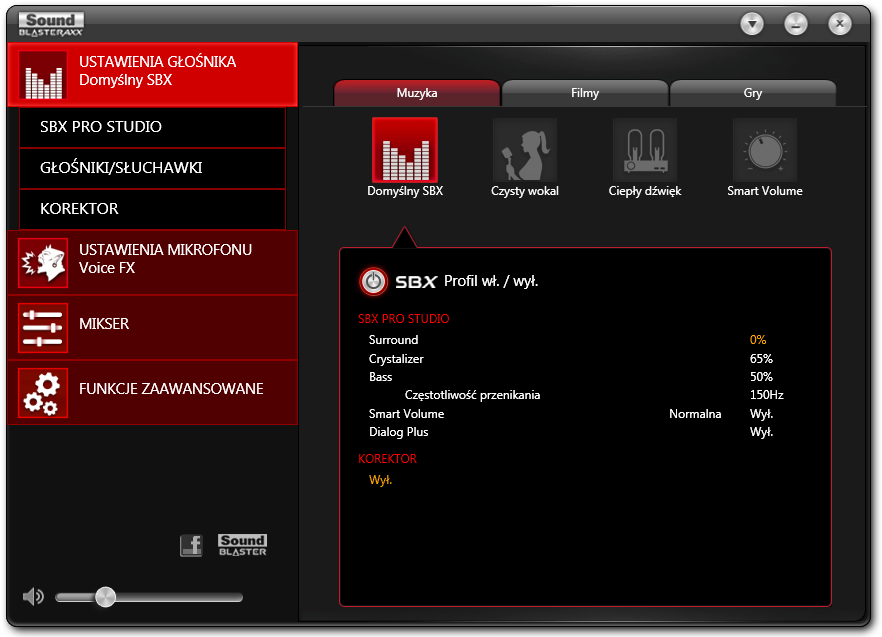This screenshot has height=637, width=882.
Task: Click the red KOREKTOR heading in profile
Action: coord(388,459)
